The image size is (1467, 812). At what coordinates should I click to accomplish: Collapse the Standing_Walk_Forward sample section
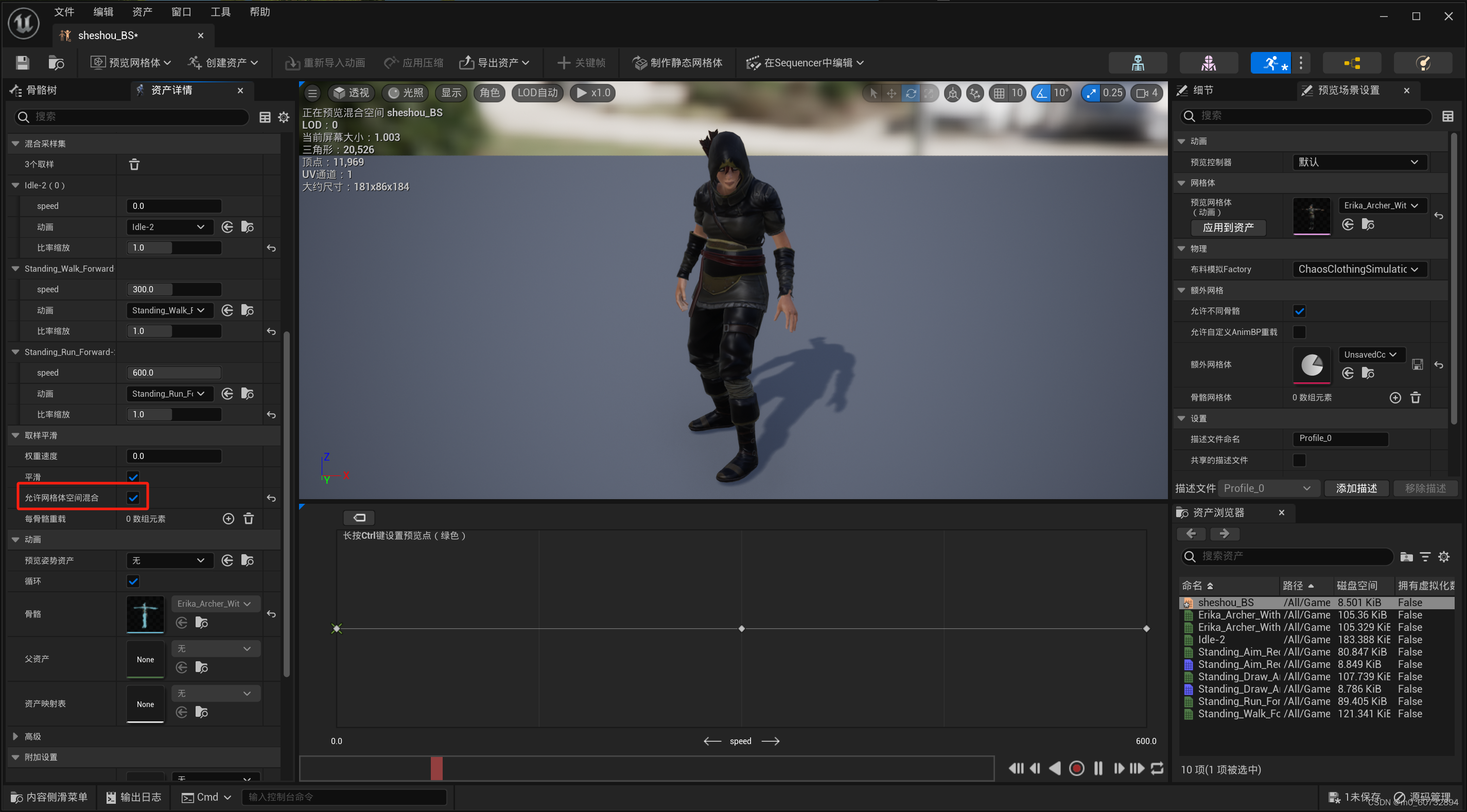pos(15,269)
